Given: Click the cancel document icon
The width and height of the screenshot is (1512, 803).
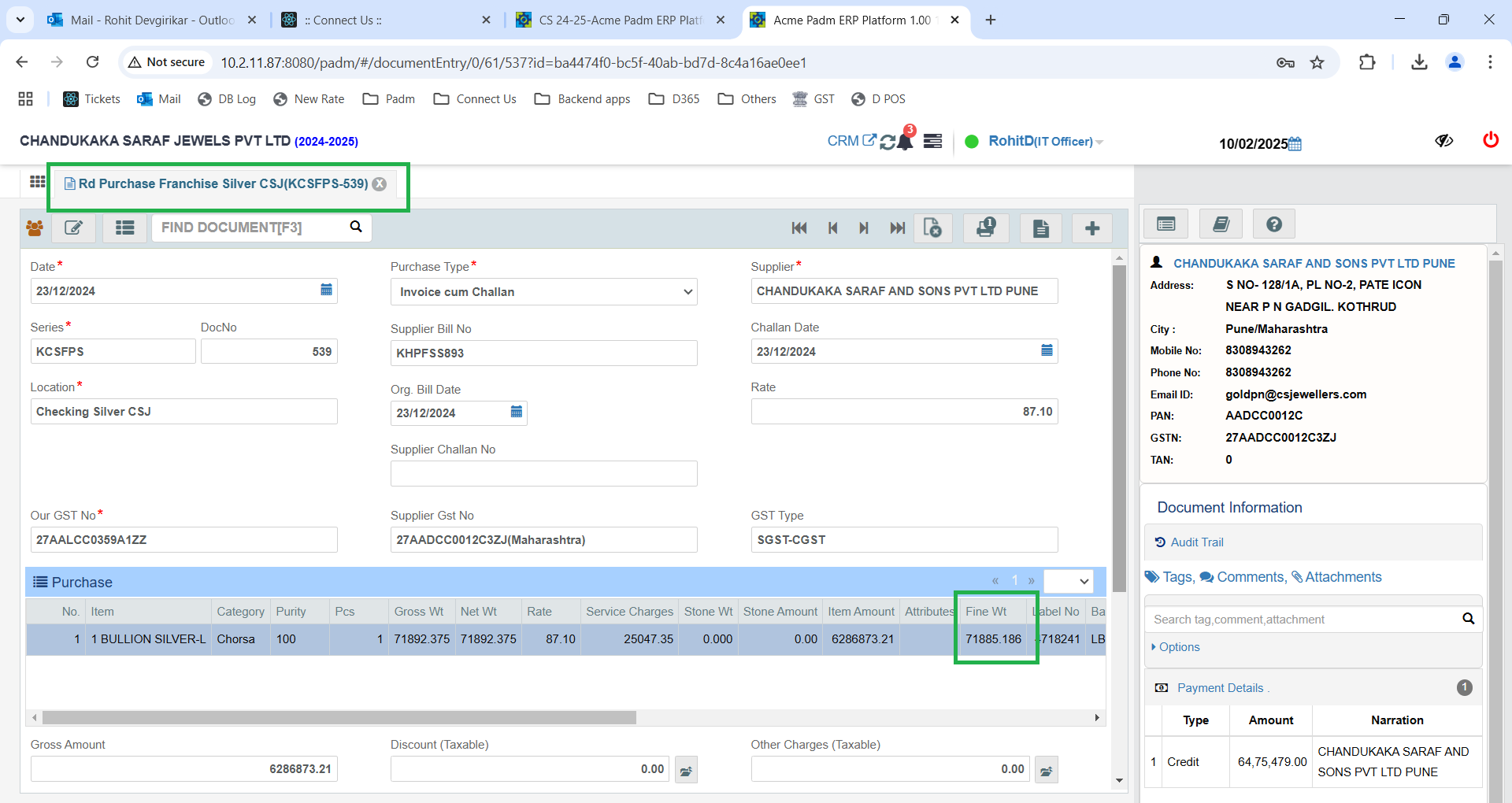Looking at the screenshot, I should pos(933,228).
